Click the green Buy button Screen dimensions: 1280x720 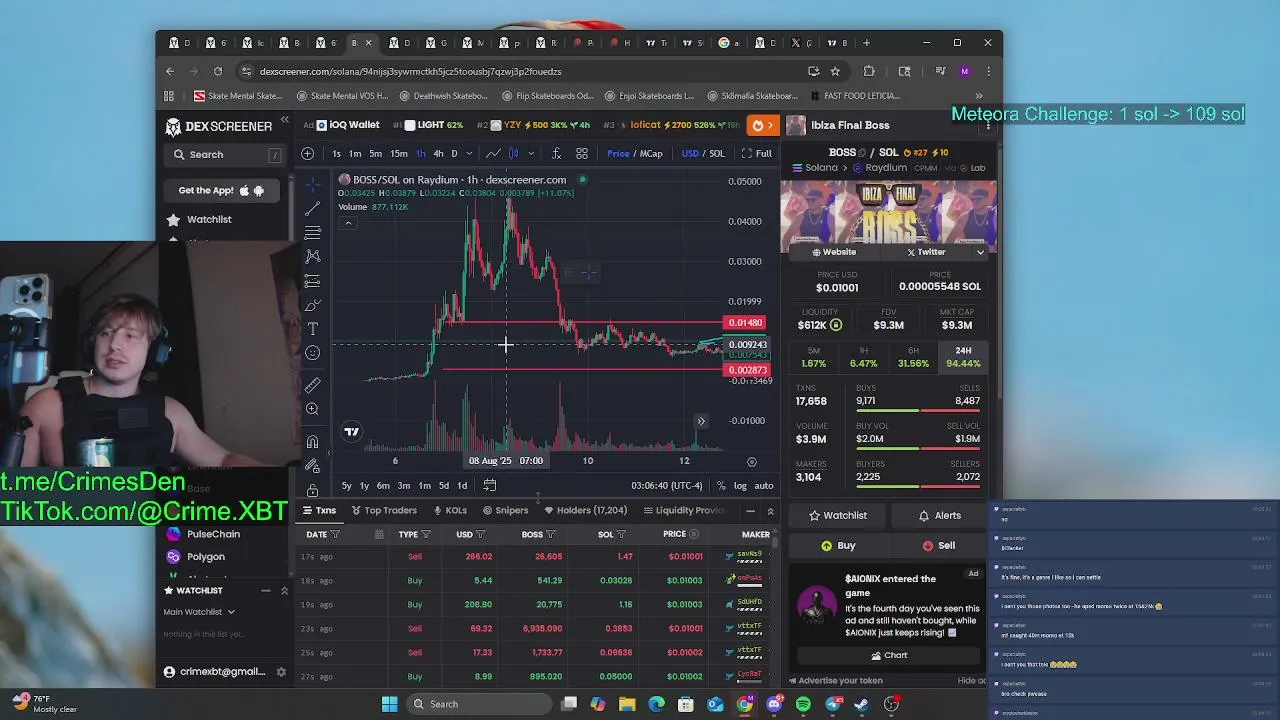click(x=838, y=546)
